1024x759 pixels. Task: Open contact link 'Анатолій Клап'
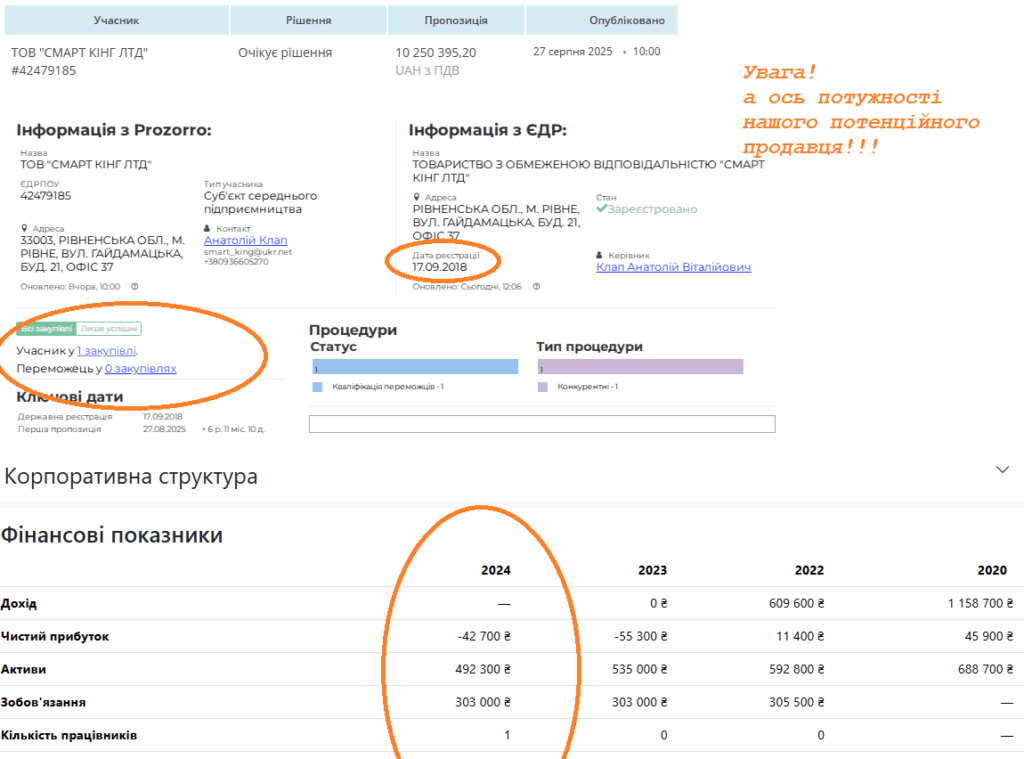pyautogui.click(x=238, y=240)
